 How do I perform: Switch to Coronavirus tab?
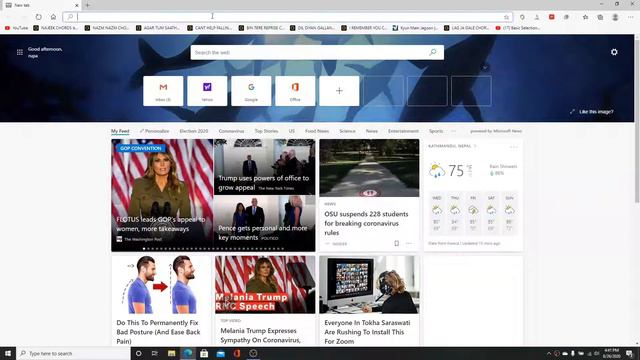(231, 131)
